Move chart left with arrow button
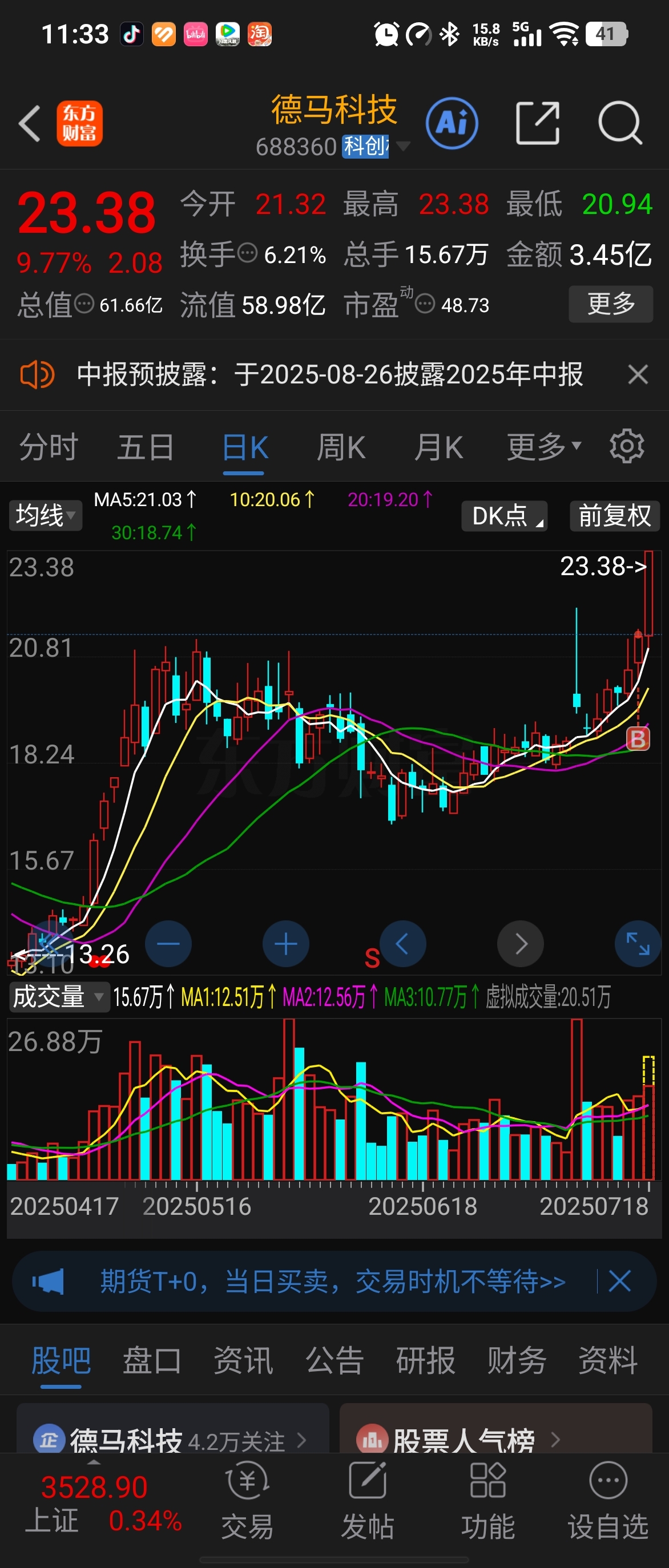Image resolution: width=669 pixels, height=1568 pixels. [x=402, y=943]
